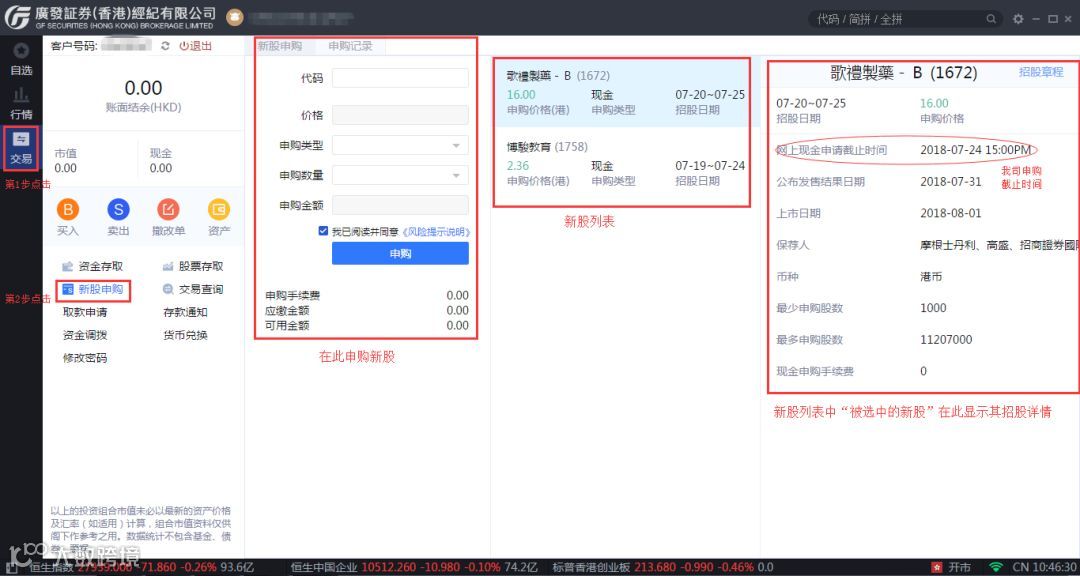
Task: Open 货币兑换 currency exchange
Action: [x=185, y=336]
